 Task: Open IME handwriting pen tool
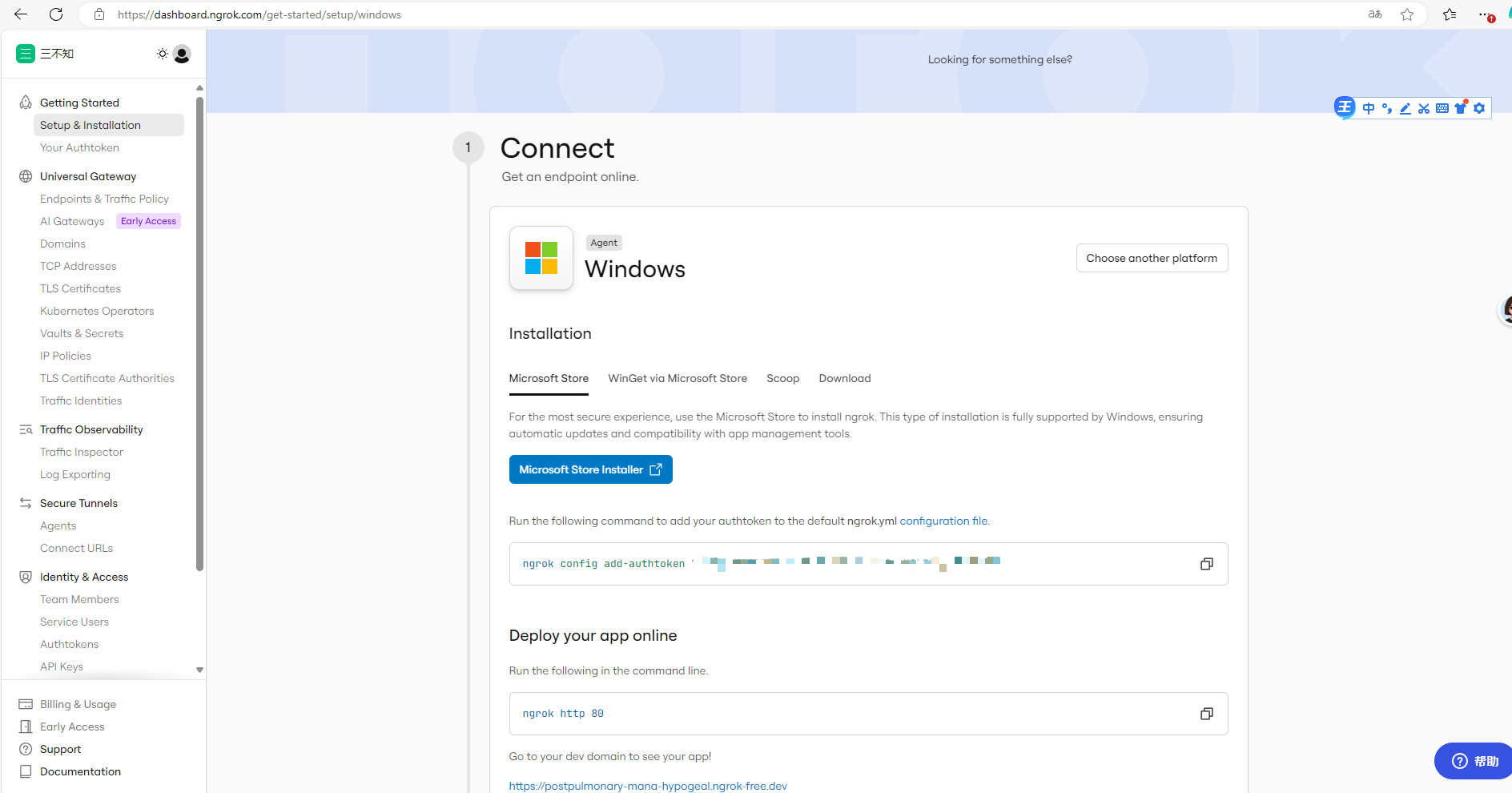point(1405,108)
